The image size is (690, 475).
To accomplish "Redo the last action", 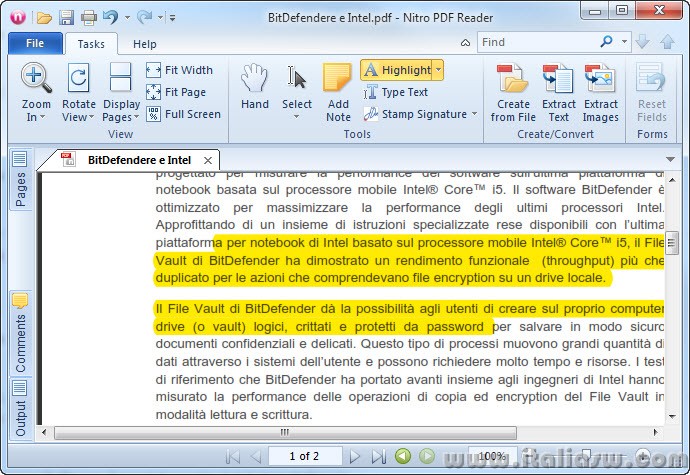I will point(144,17).
